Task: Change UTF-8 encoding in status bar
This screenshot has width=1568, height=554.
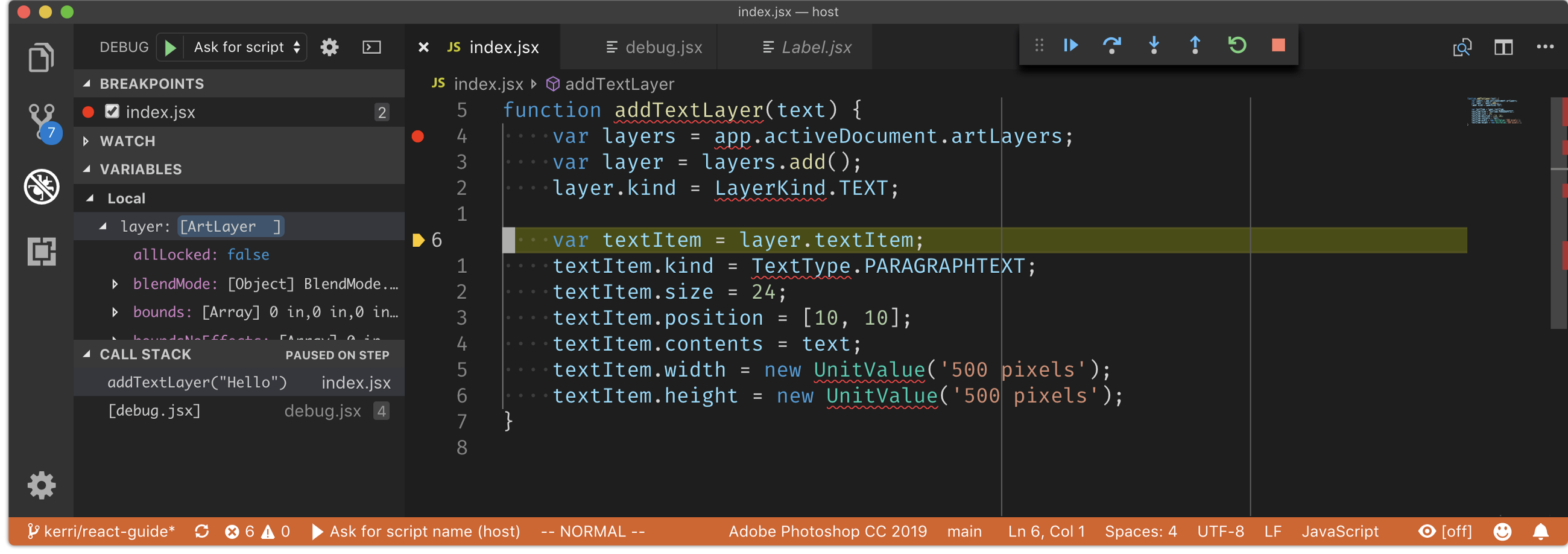Action: coord(1221,532)
